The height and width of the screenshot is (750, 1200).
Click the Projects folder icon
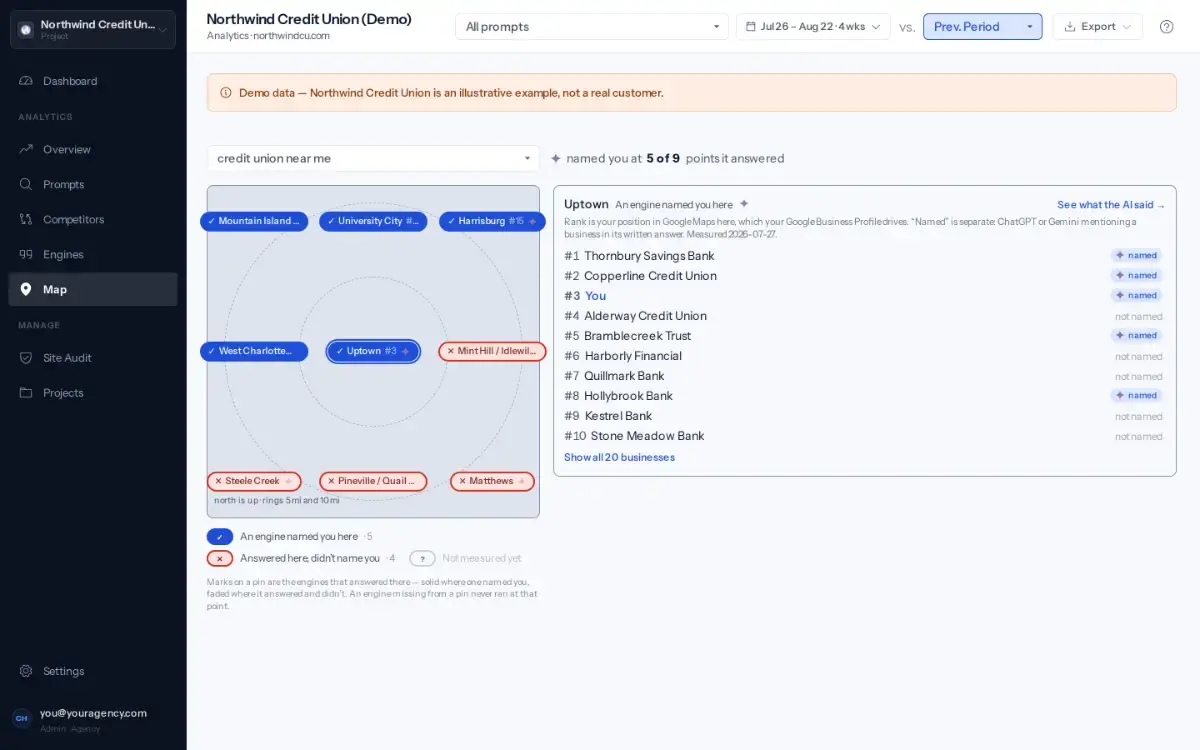(x=26, y=392)
